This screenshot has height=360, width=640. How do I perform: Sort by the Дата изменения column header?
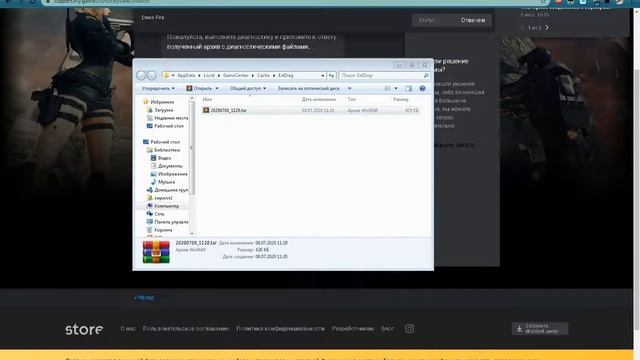tap(319, 100)
